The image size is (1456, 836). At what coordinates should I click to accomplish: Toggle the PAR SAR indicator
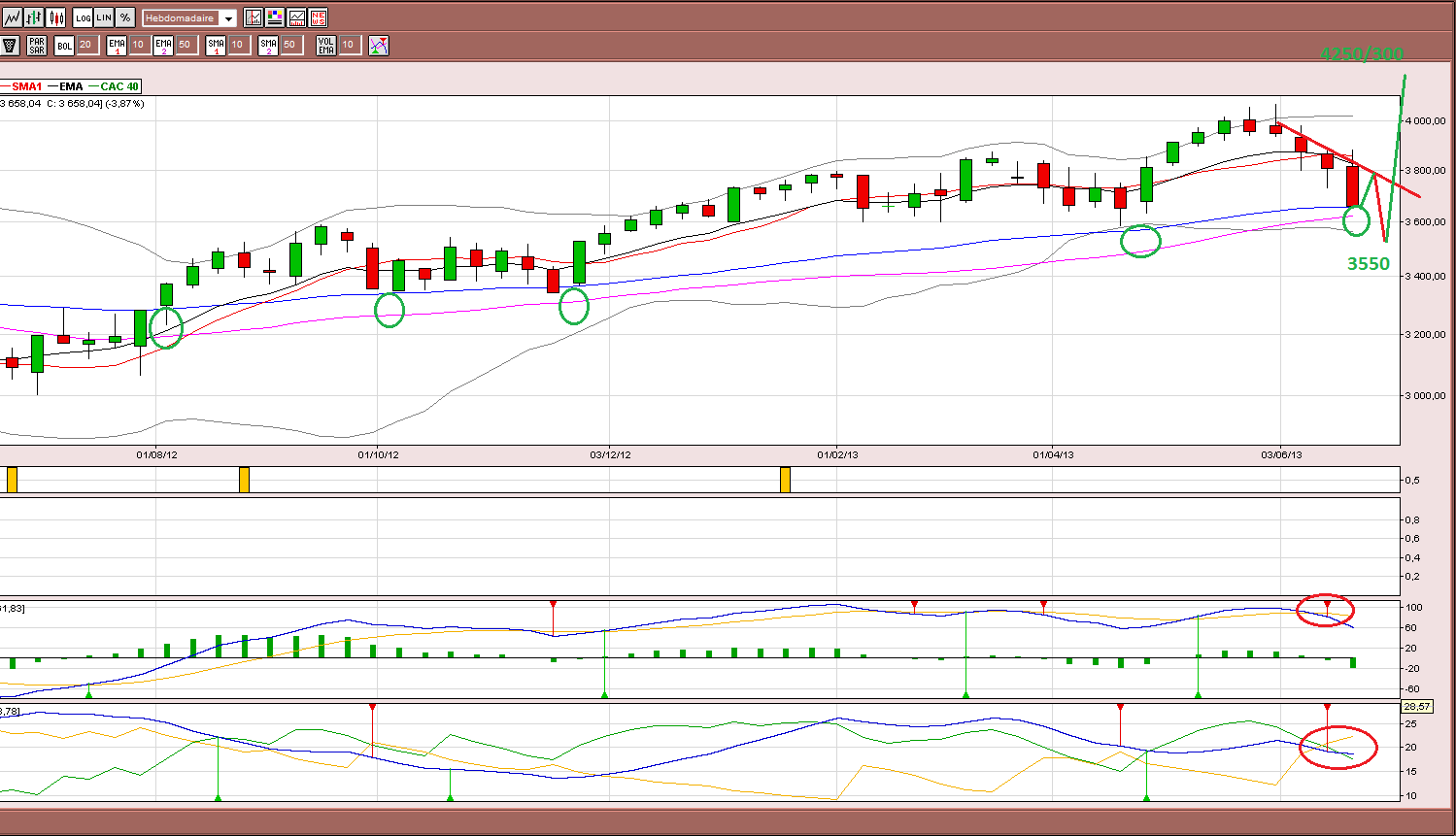[x=37, y=45]
